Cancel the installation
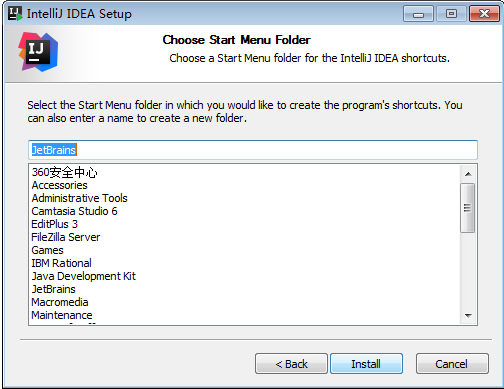Viewport: 504px width, 389px height. pos(452,364)
